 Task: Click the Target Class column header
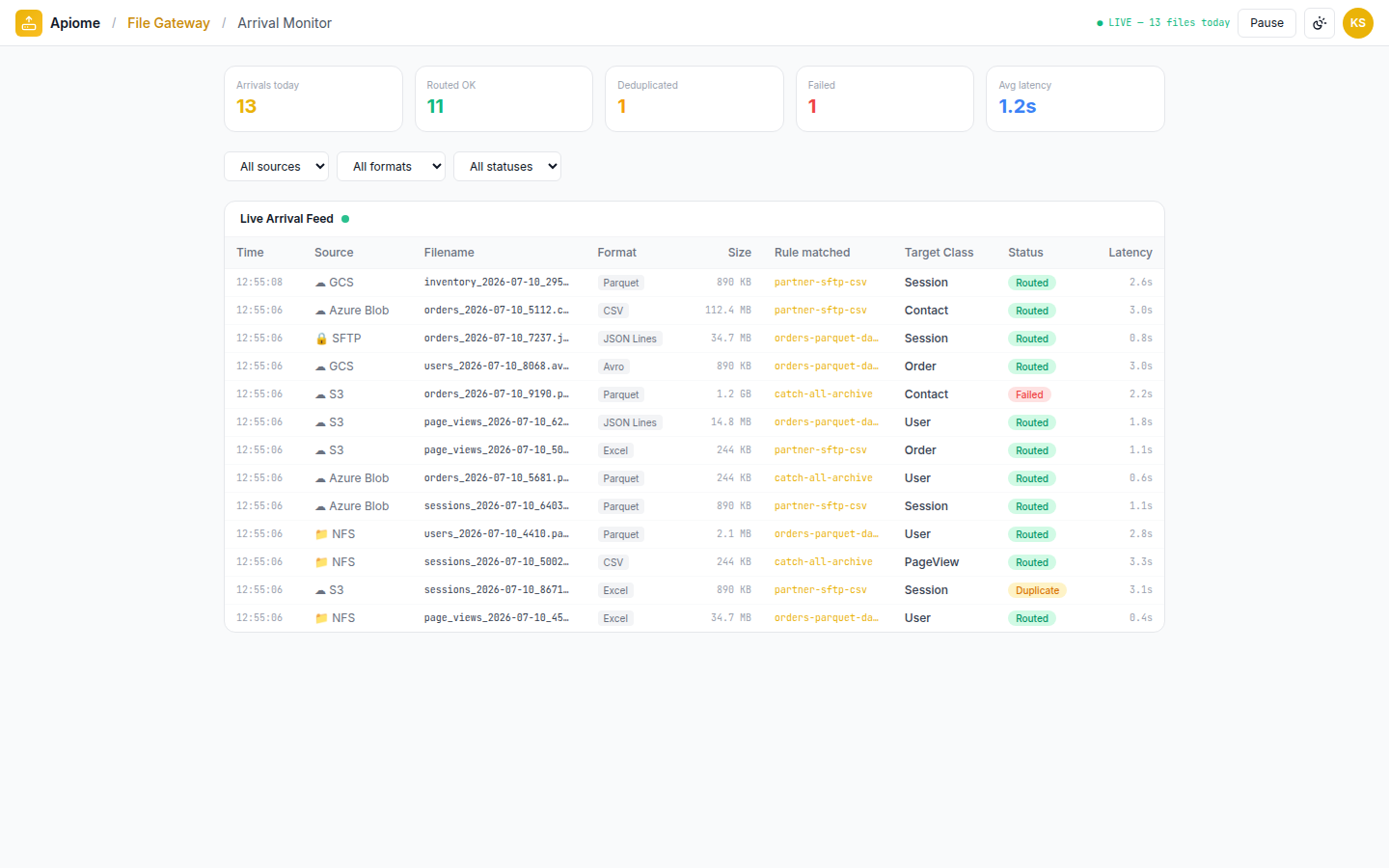[940, 253]
